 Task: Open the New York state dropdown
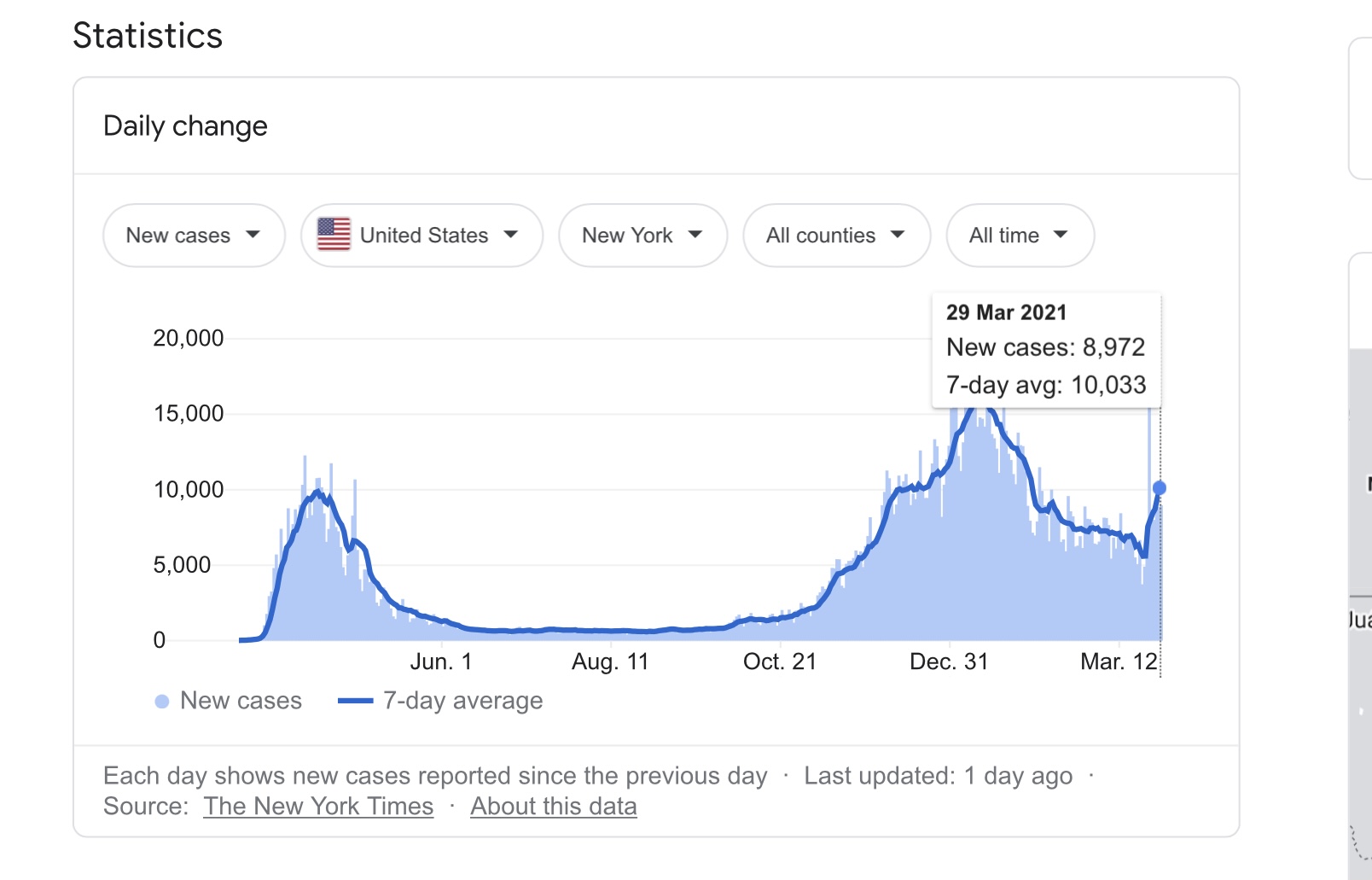coord(642,236)
